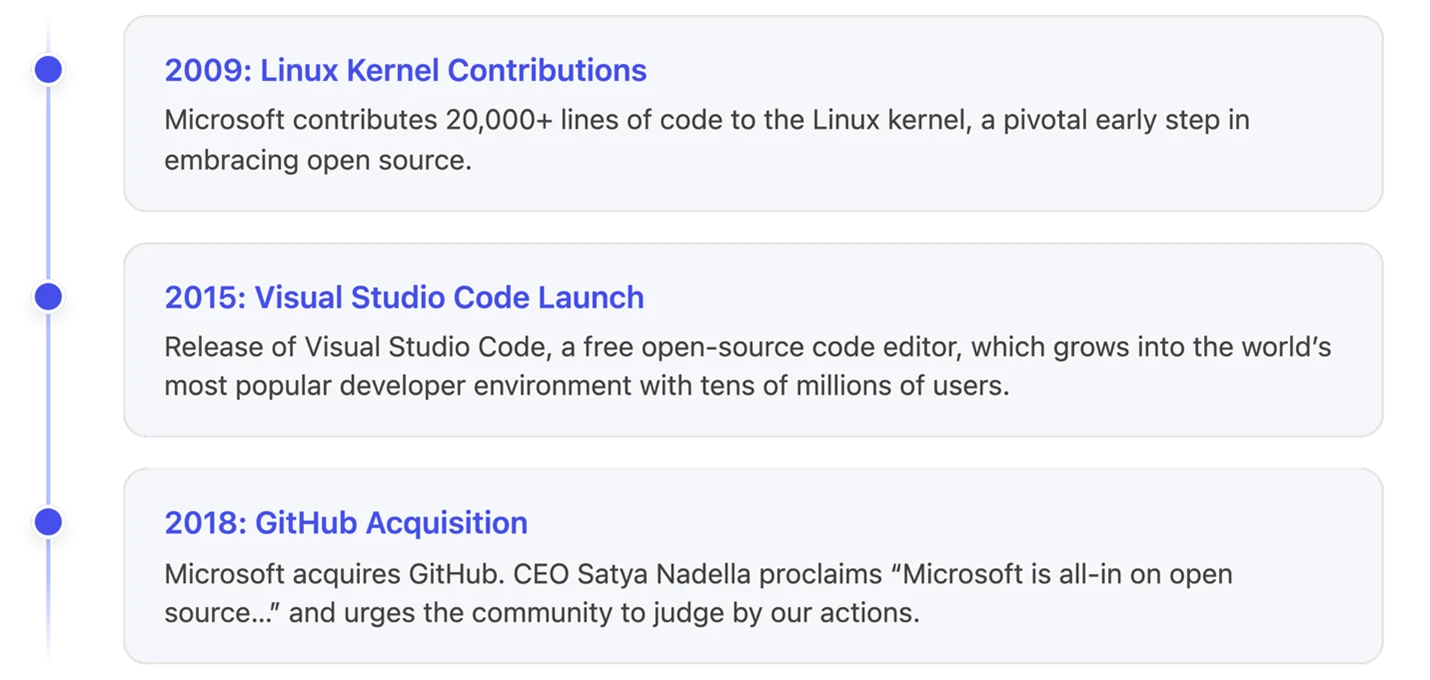Image resolution: width=1430 pixels, height=680 pixels.
Task: Click the "Microsoft acquires GitHub." sentence
Action: 326,574
